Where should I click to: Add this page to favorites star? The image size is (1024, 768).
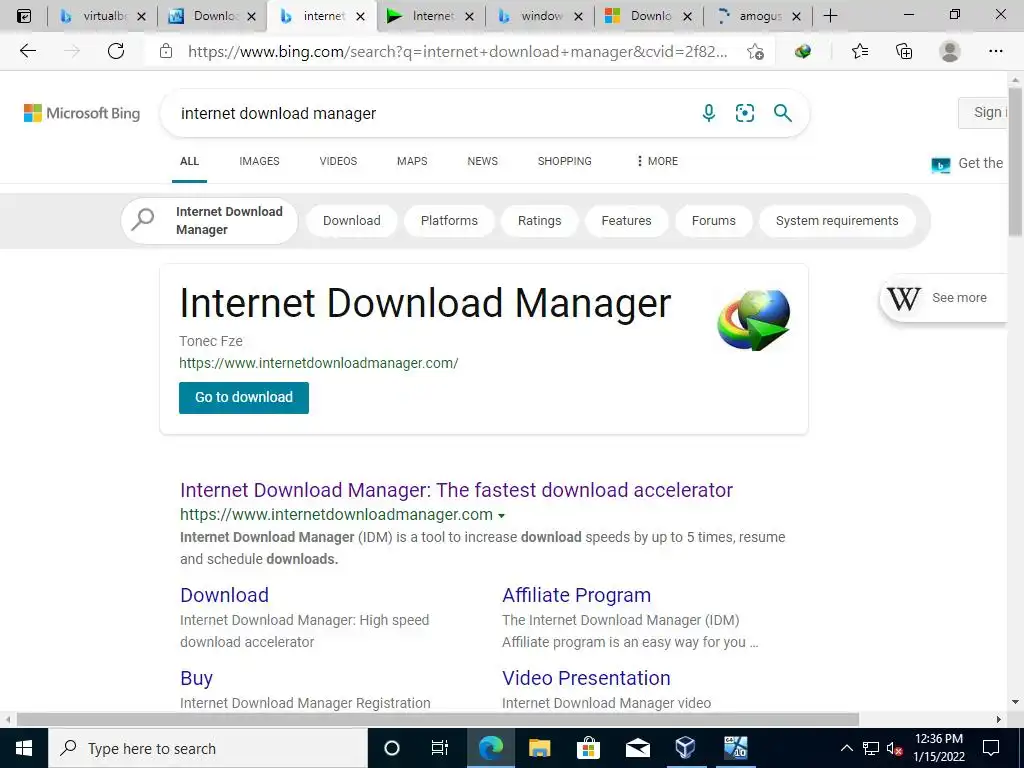click(756, 52)
